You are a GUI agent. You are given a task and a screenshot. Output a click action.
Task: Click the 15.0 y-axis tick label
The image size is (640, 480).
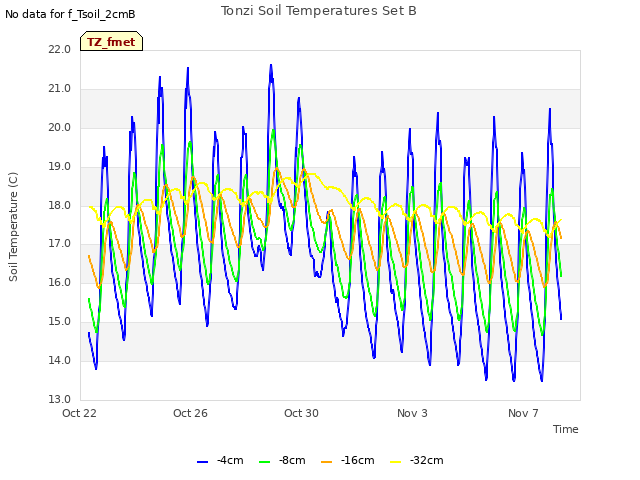[60, 322]
